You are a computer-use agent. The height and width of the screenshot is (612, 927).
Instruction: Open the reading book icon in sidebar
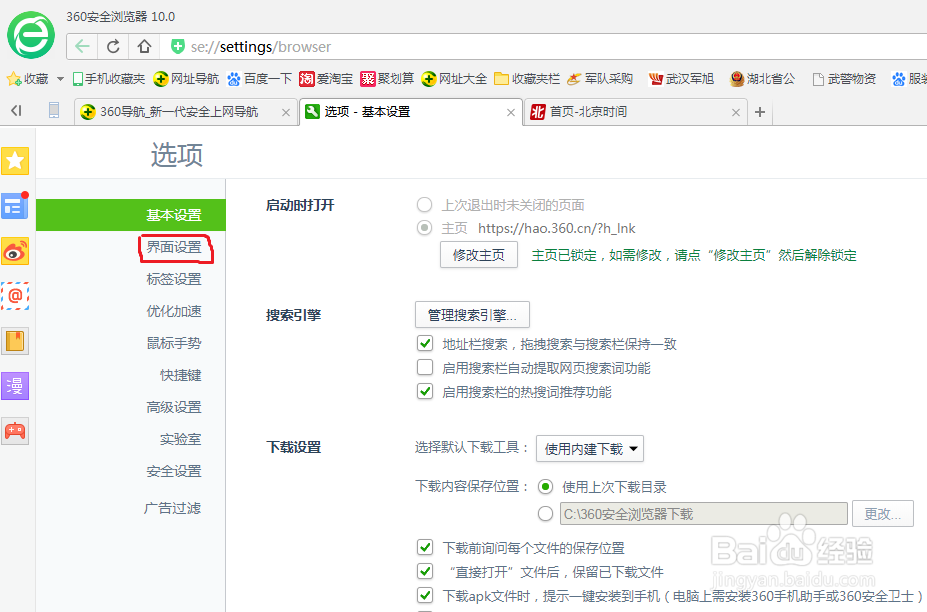coord(16,341)
